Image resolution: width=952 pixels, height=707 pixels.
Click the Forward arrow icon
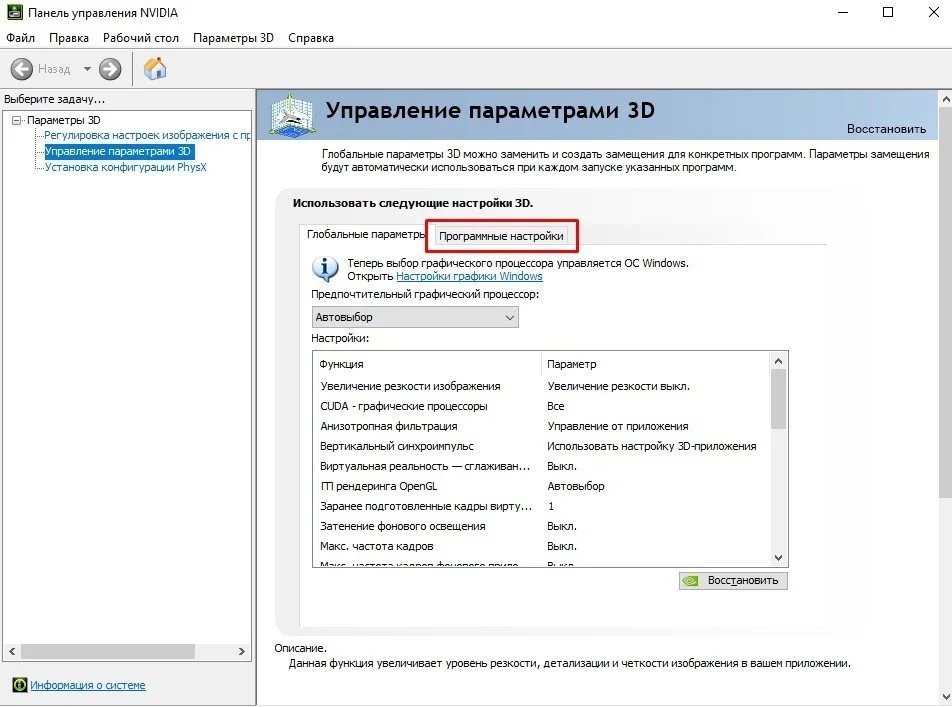click(x=110, y=69)
